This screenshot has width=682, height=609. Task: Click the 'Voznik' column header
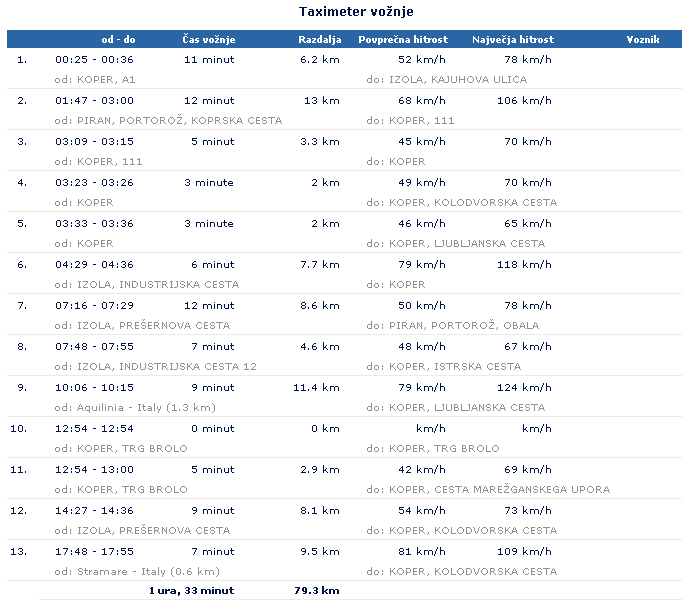pos(643,40)
